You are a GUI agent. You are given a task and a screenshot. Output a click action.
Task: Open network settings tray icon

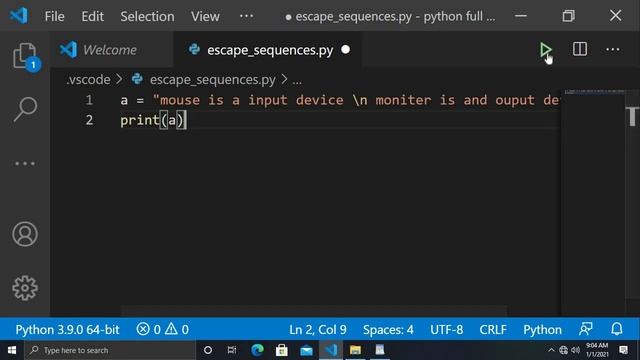(x=563, y=350)
